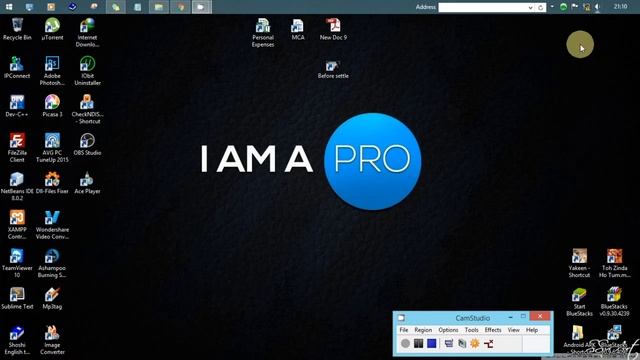This screenshot has width=640, height=360.
Task: Click the Toggle View icon in CamStudio toolbar
Action: click(449, 343)
